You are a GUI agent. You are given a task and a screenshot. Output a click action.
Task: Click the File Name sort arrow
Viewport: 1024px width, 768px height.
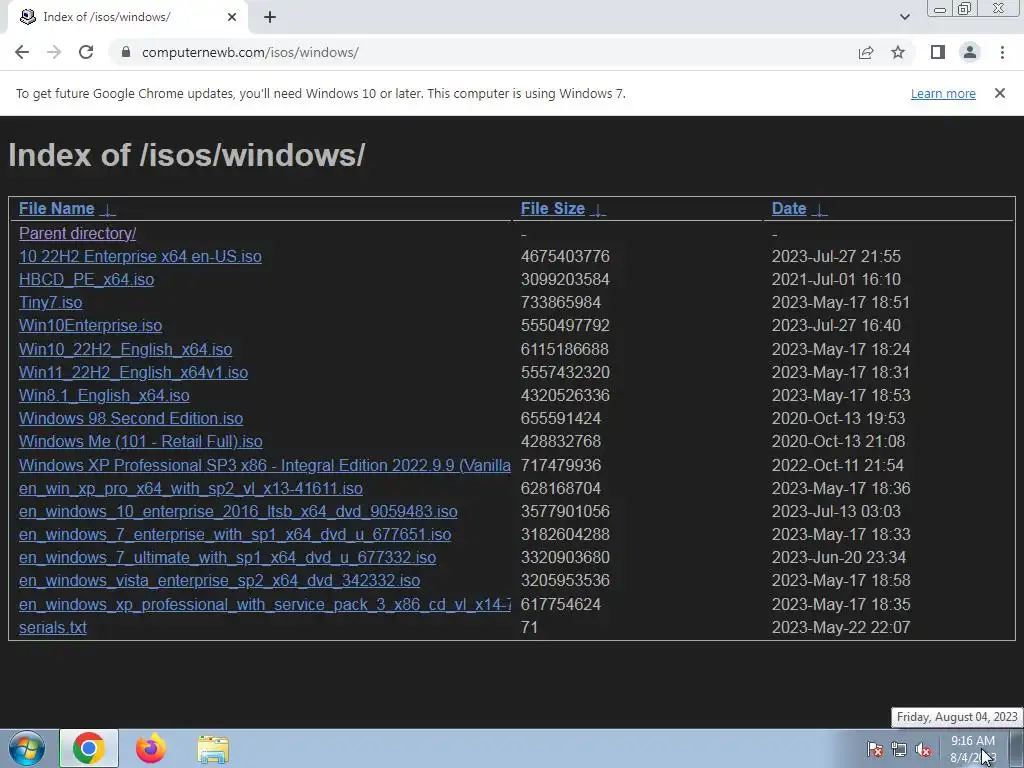(x=108, y=210)
